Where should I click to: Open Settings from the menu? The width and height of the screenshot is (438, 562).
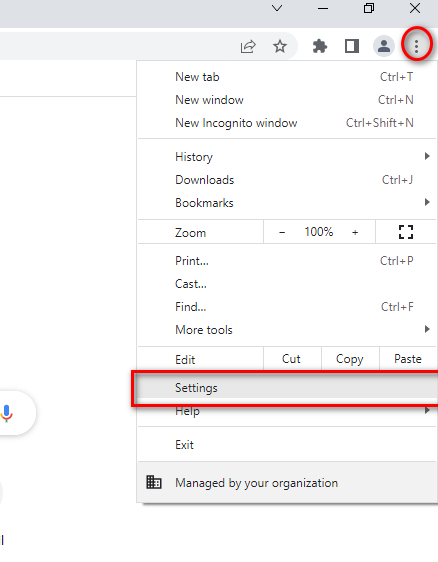pos(287,388)
